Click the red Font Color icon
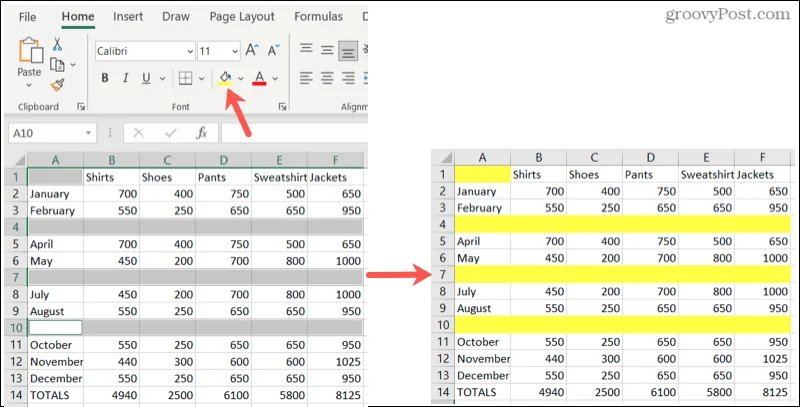 [x=259, y=78]
